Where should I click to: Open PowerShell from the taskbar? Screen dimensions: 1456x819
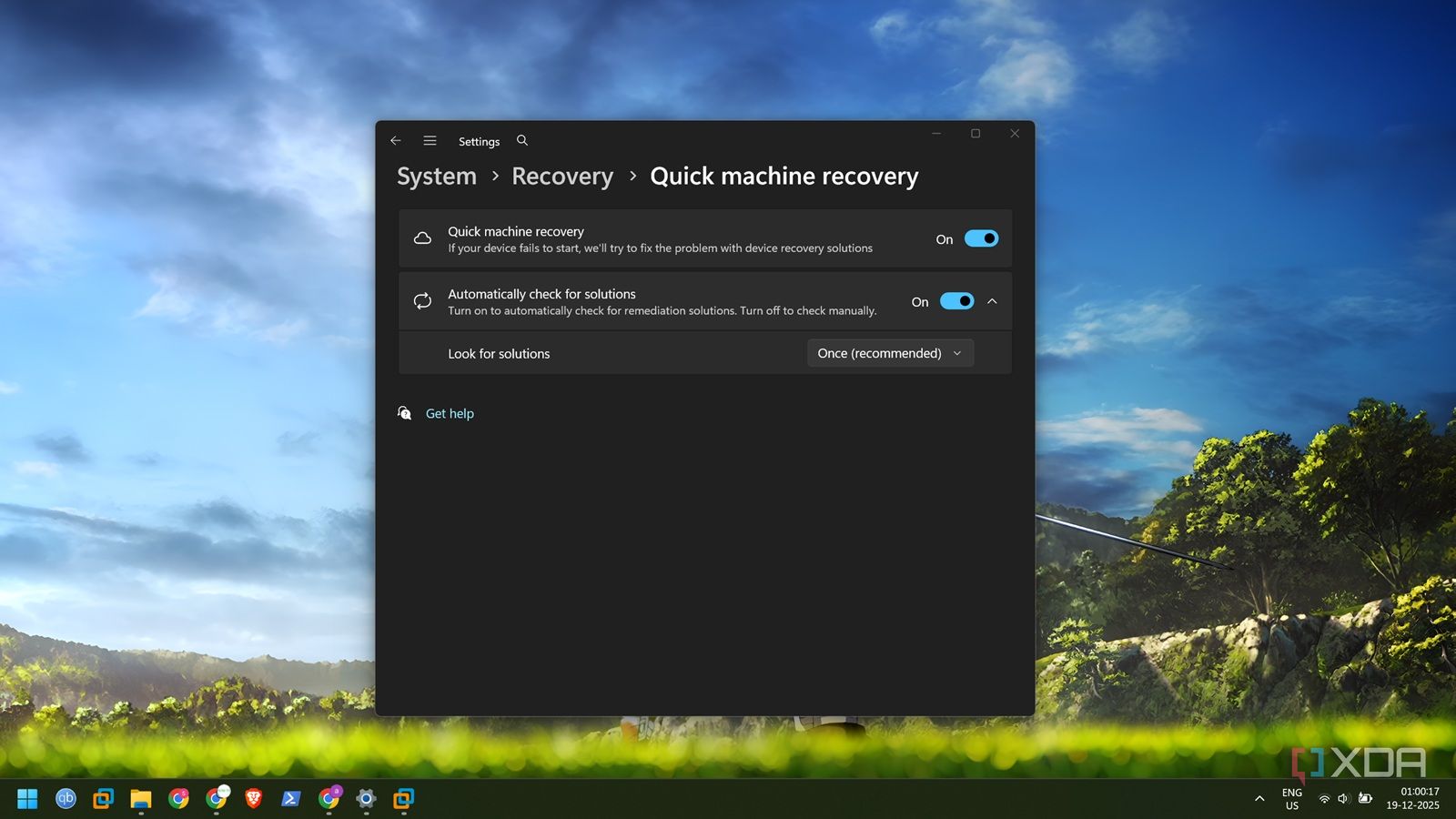(291, 799)
